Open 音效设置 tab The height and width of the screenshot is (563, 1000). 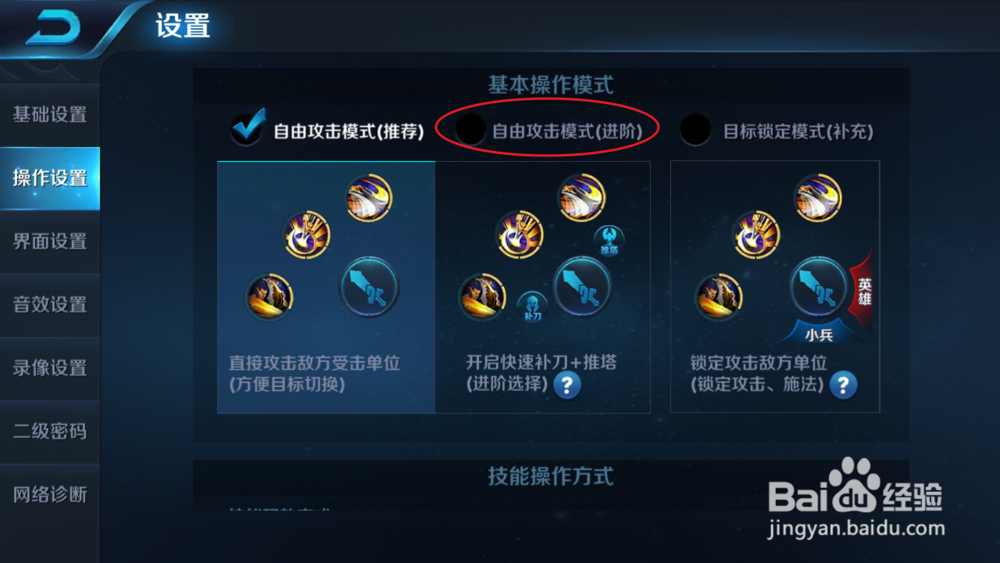click(x=50, y=305)
